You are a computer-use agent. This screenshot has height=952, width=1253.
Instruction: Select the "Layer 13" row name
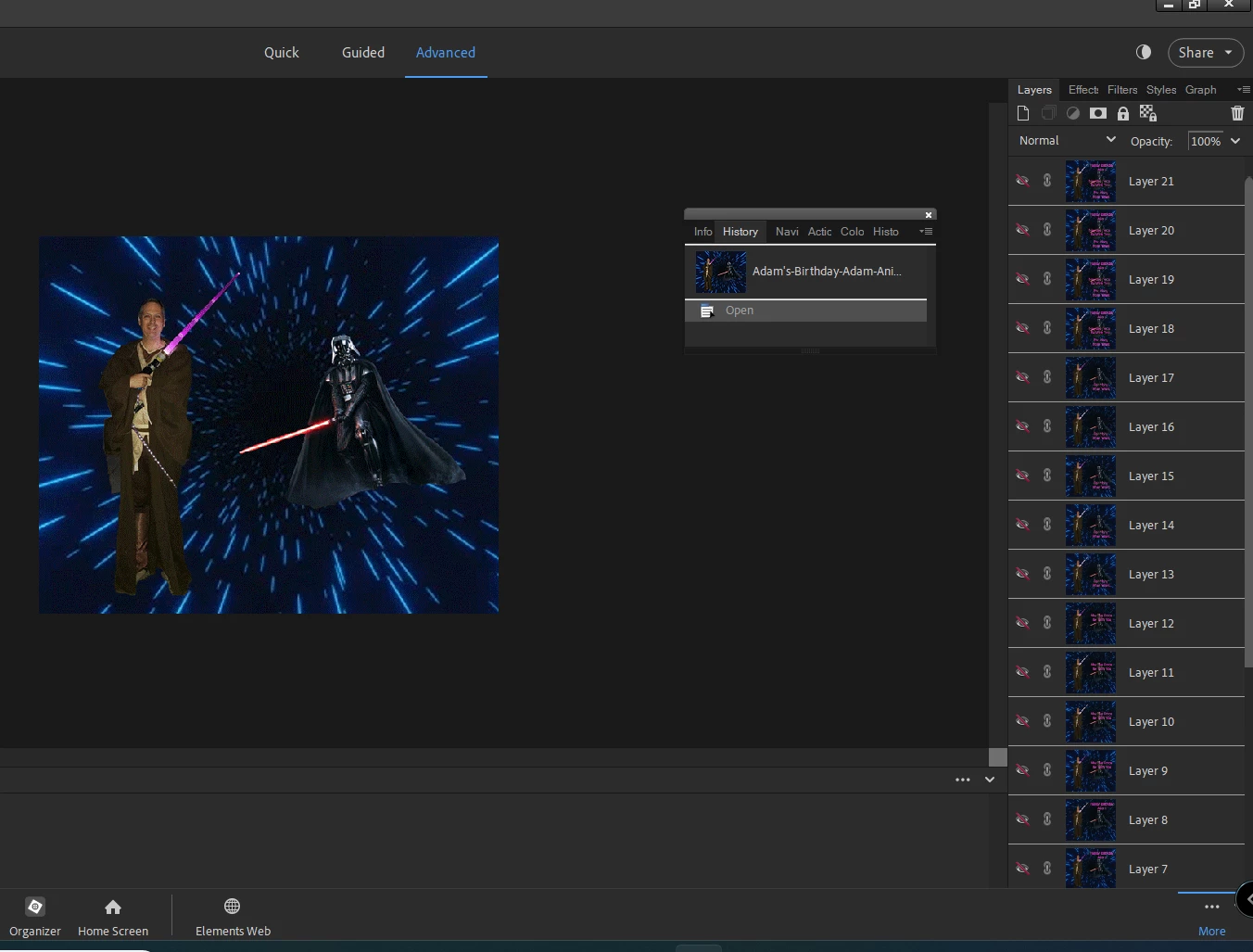1151,574
